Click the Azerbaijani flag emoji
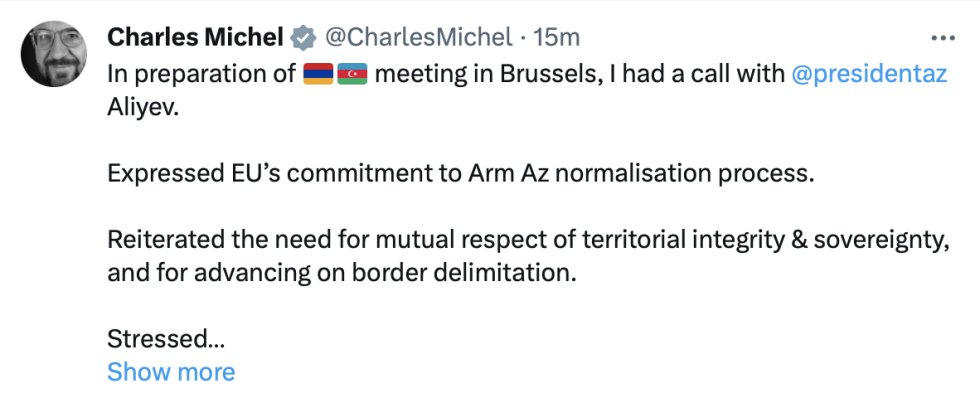Screen dimensions: 980x398 click(x=352, y=74)
